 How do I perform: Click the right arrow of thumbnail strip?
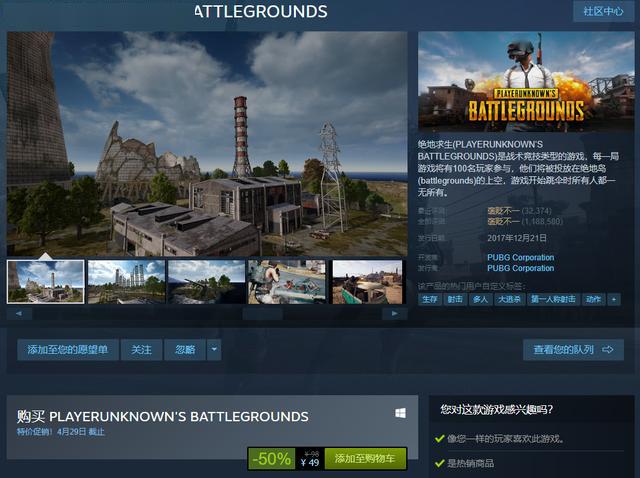click(x=395, y=313)
